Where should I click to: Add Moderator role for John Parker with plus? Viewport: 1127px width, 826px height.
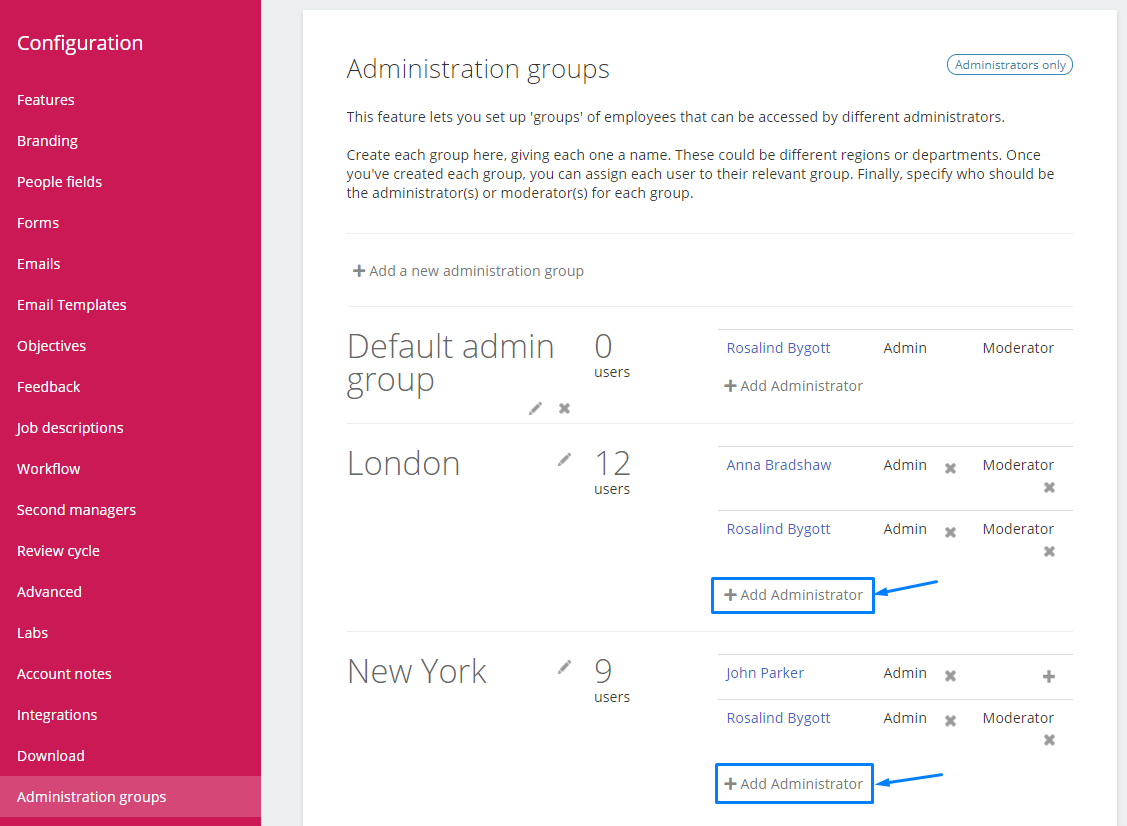(x=1049, y=676)
